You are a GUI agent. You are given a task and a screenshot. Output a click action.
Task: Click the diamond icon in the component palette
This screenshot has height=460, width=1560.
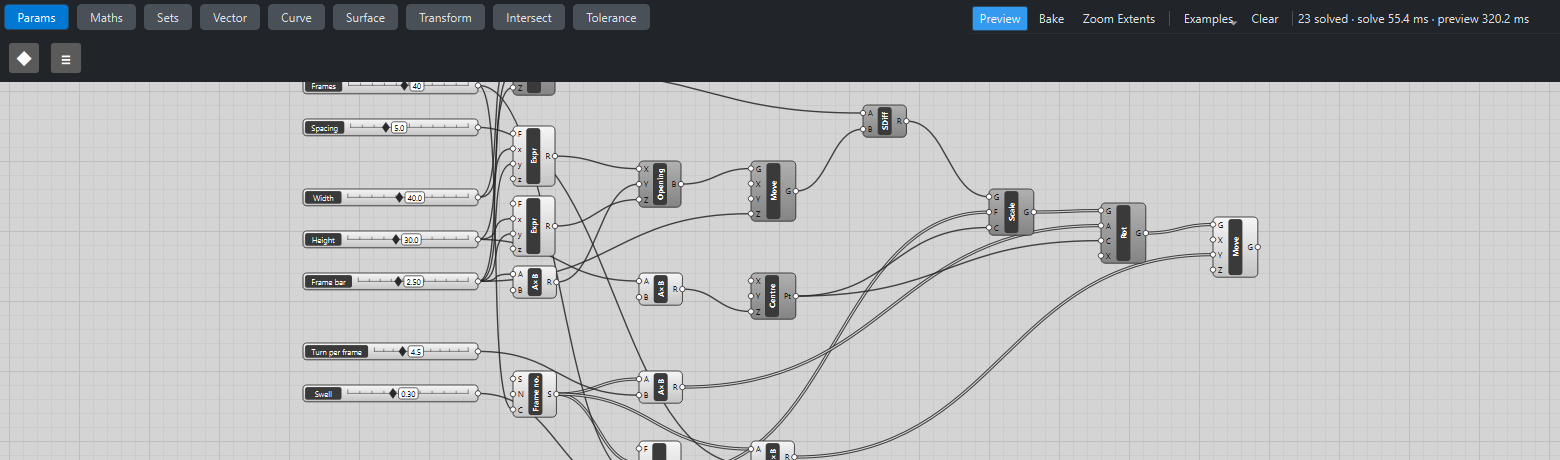tap(24, 58)
